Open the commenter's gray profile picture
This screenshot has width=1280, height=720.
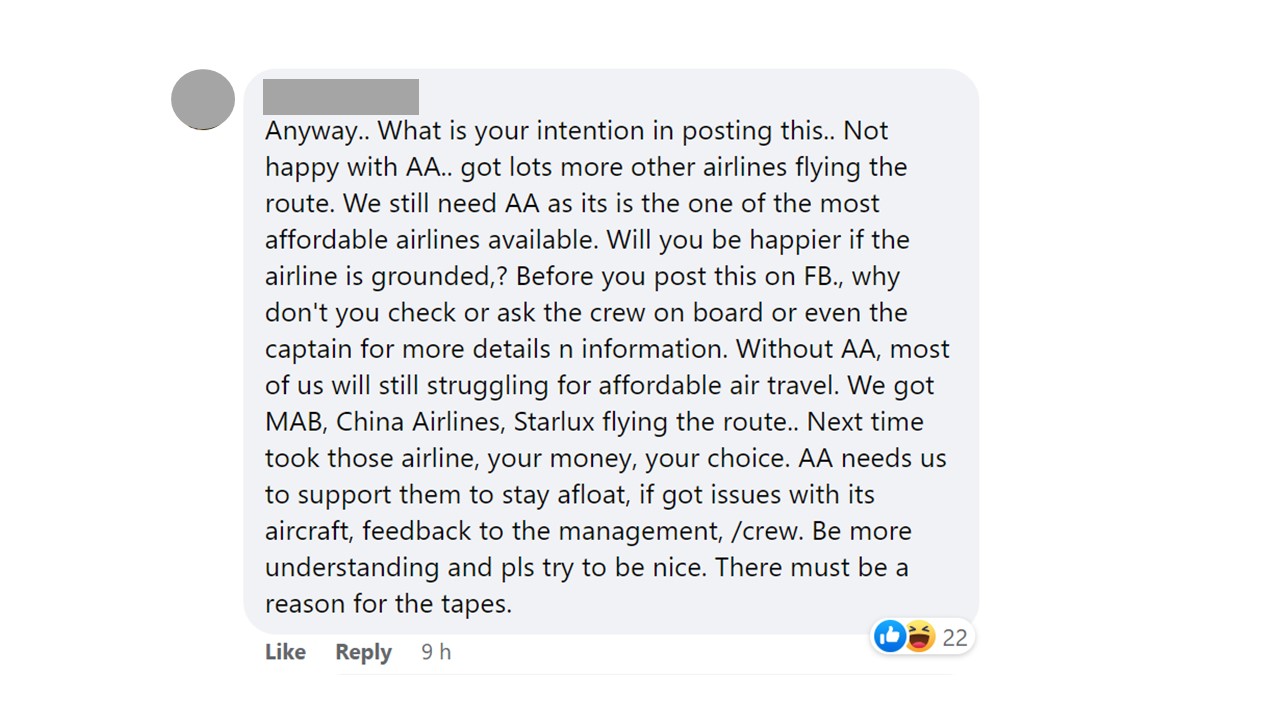pos(203,99)
